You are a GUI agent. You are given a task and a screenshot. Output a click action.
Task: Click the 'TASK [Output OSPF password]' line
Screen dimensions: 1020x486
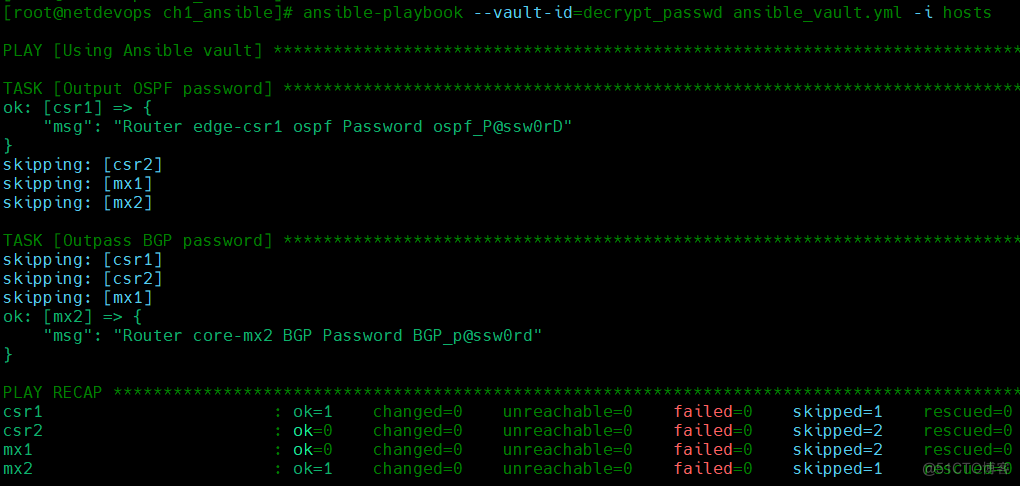click(x=138, y=88)
